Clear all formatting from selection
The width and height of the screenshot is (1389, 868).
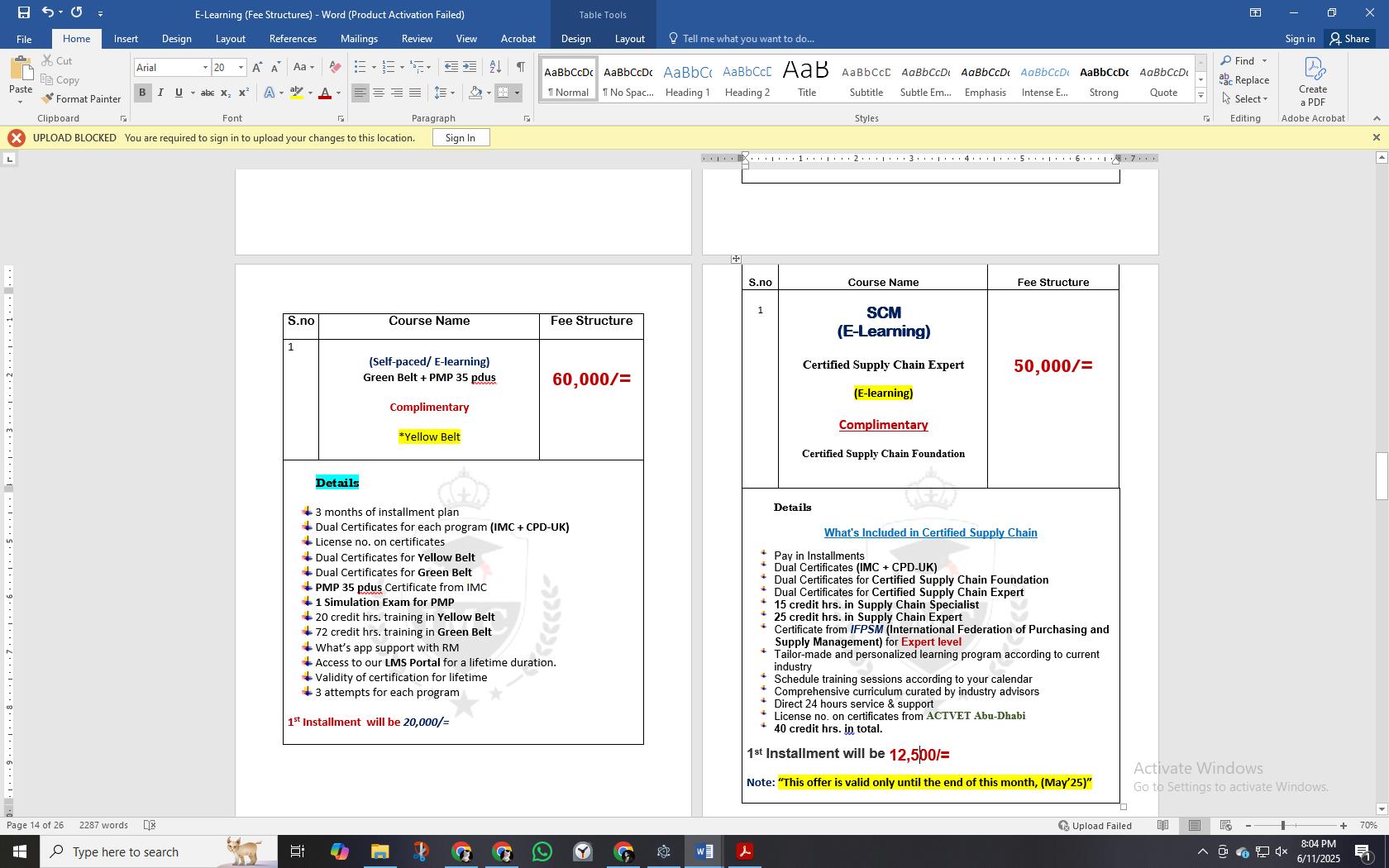(335, 67)
